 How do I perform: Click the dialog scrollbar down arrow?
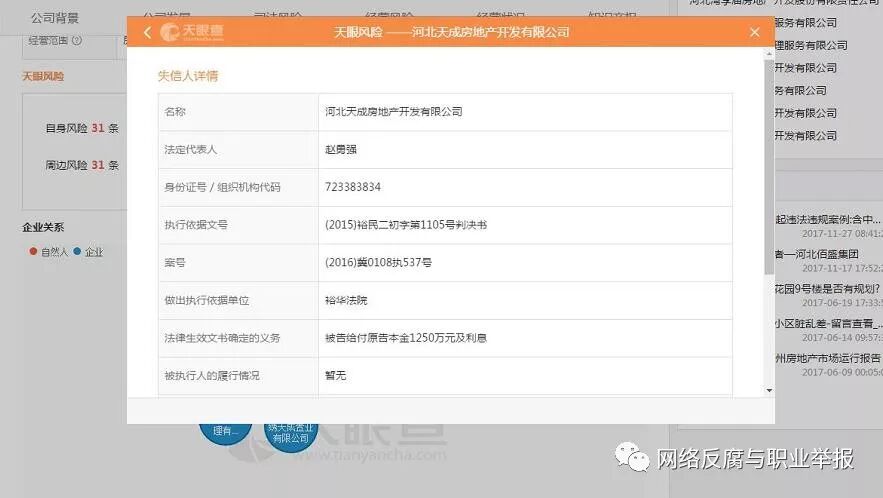[769, 390]
